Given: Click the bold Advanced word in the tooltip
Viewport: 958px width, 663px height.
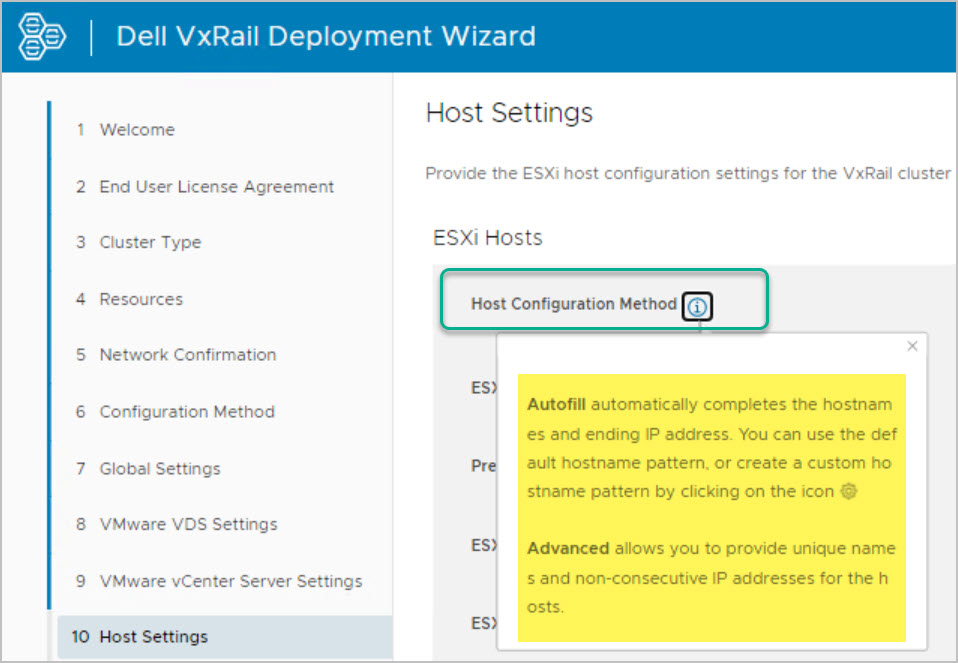Looking at the screenshot, I should click(x=567, y=548).
